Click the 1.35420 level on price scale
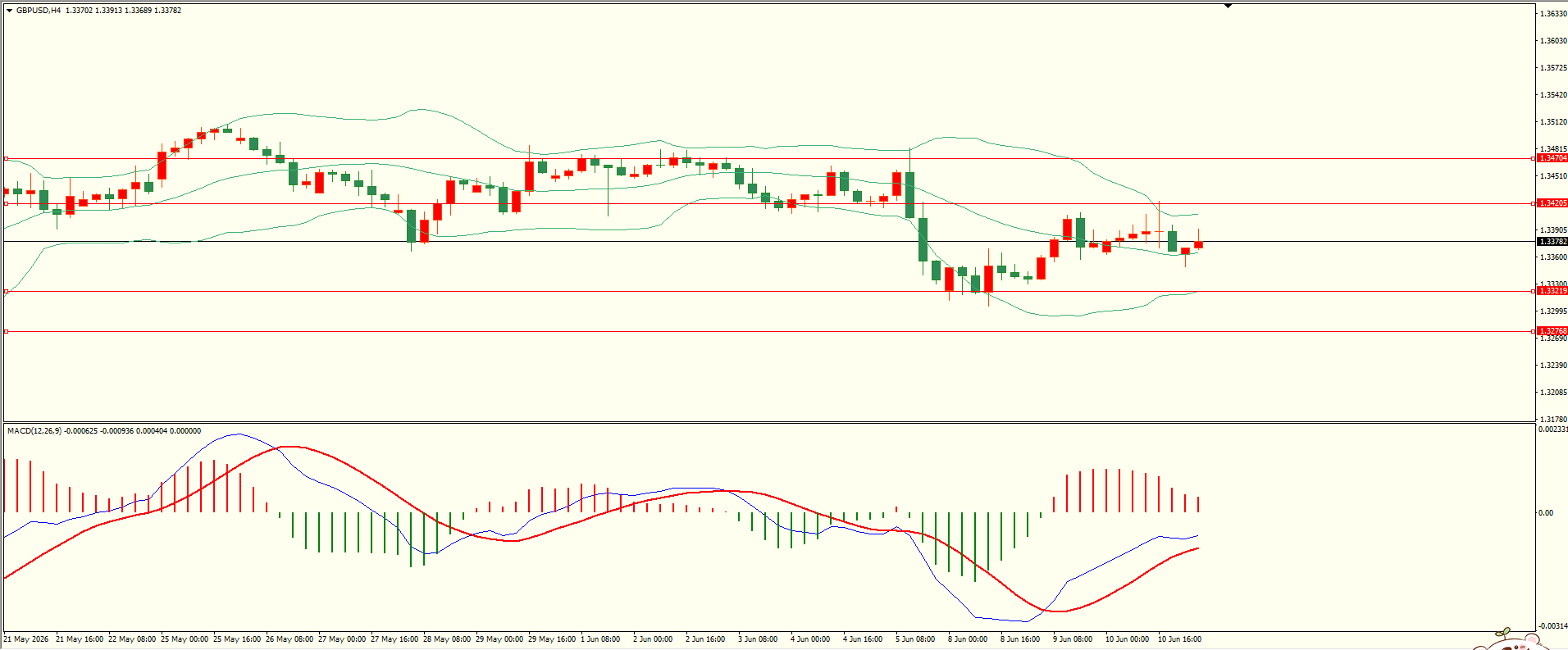The width and height of the screenshot is (1568, 650). click(1553, 95)
